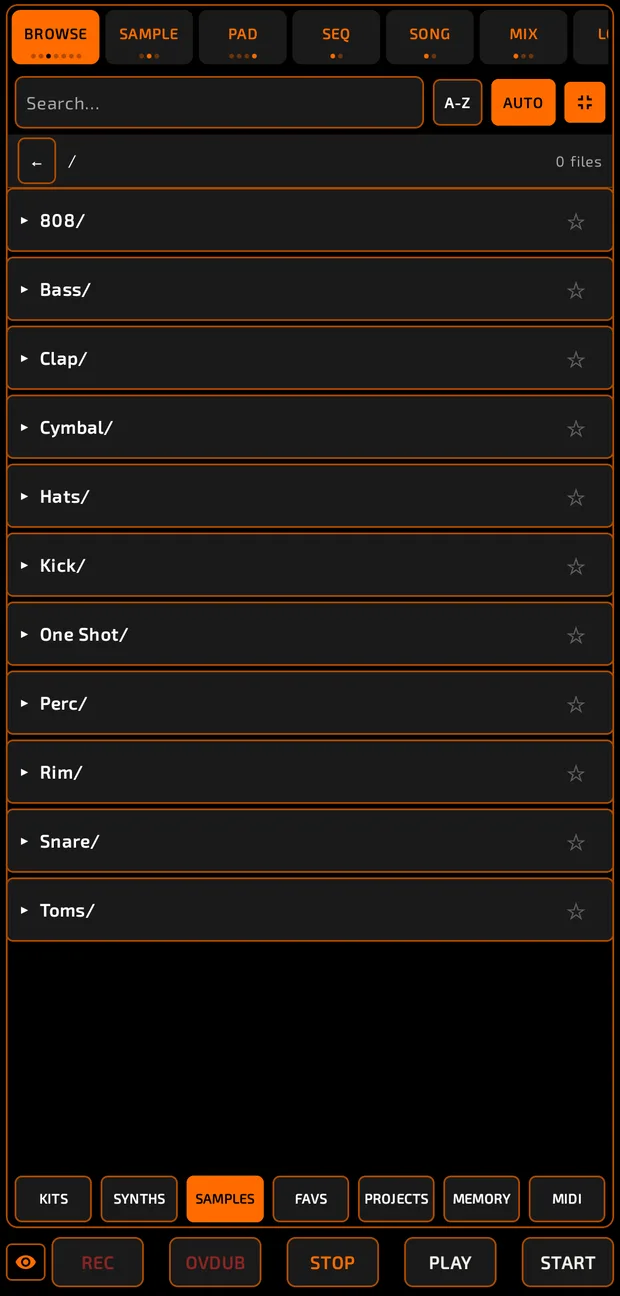Image resolution: width=620 pixels, height=1296 pixels.
Task: Click the orange collapse-view icon beside AUTO
Action: 585,103
